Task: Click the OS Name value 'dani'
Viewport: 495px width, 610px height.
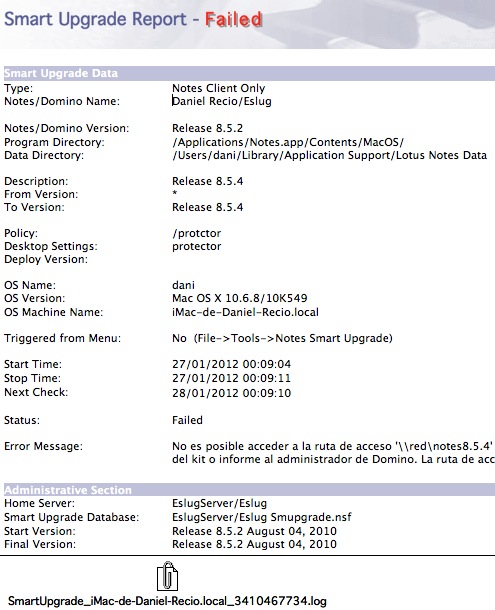Action: [x=183, y=285]
